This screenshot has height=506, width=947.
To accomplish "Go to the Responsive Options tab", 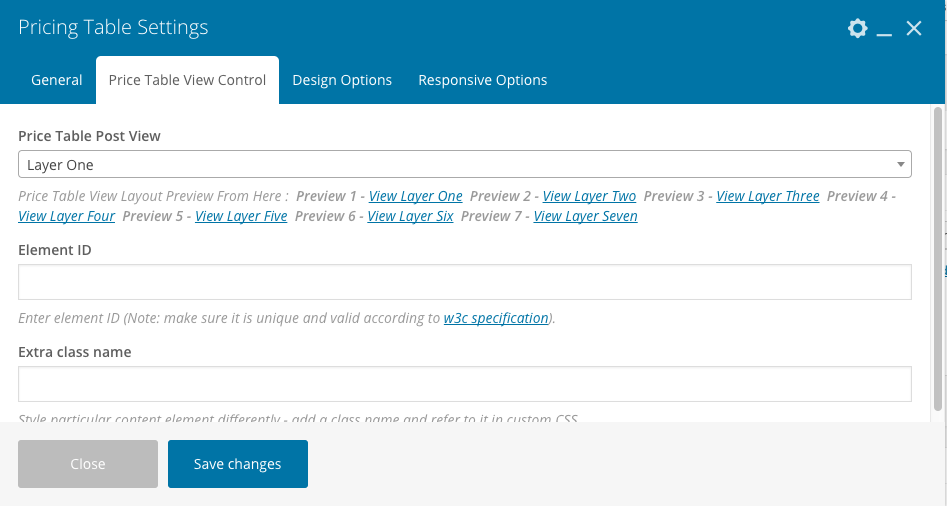I will tap(482, 80).
